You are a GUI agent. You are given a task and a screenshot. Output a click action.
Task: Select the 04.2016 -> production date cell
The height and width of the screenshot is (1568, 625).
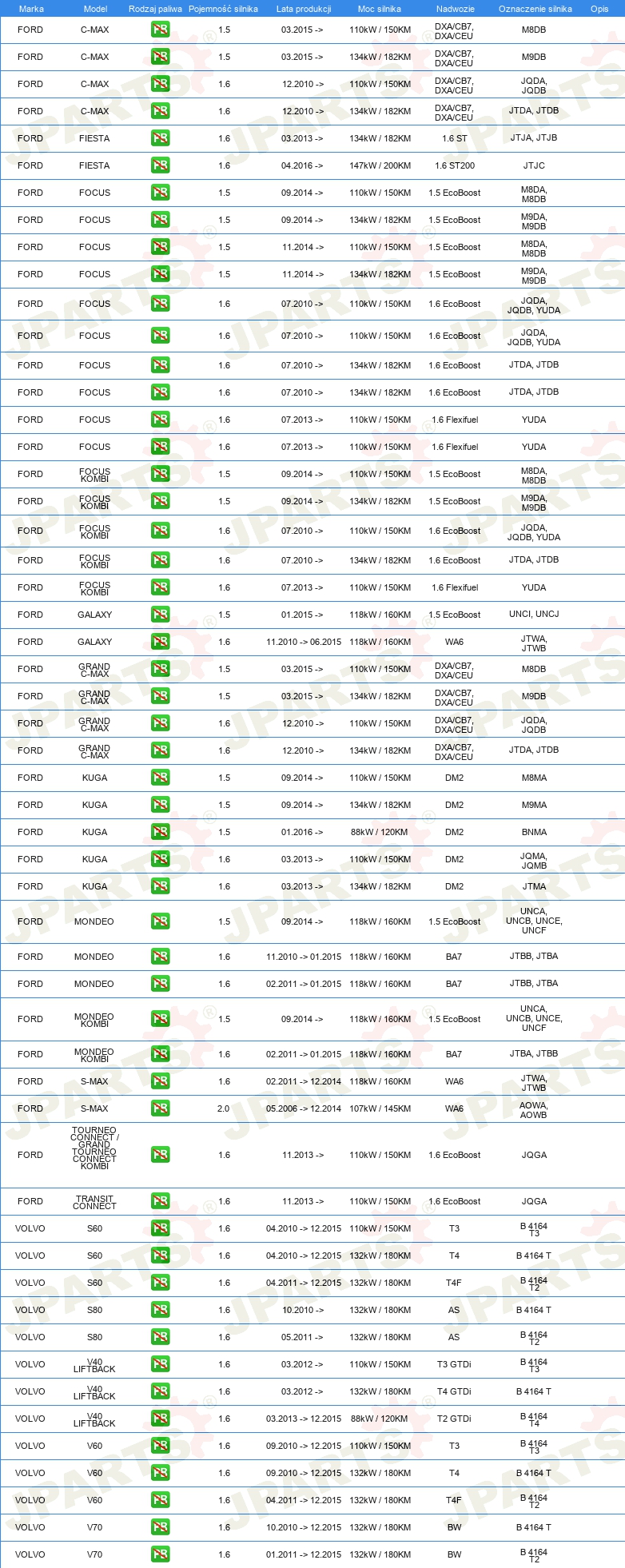(302, 165)
